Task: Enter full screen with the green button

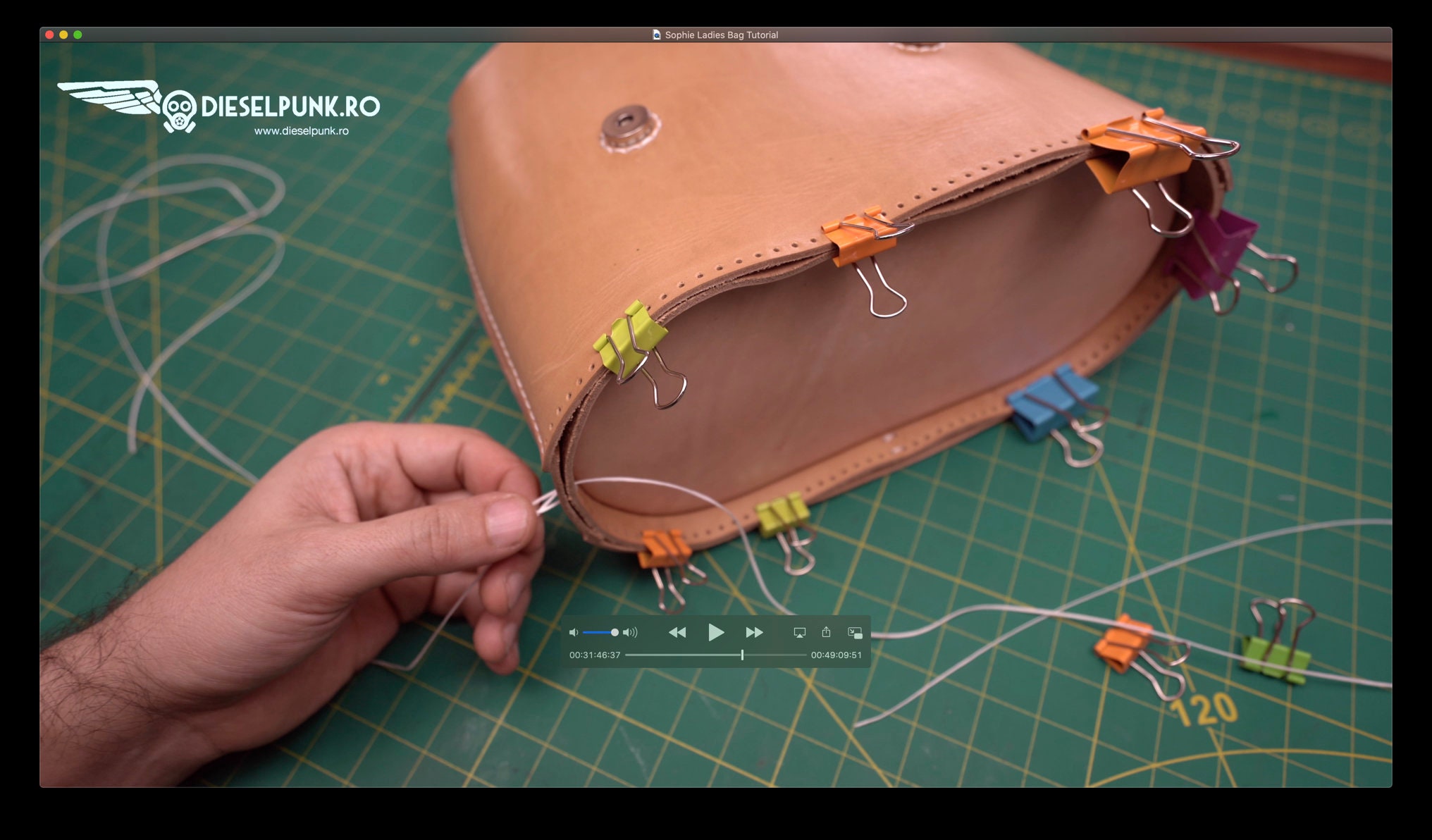Action: [78, 35]
